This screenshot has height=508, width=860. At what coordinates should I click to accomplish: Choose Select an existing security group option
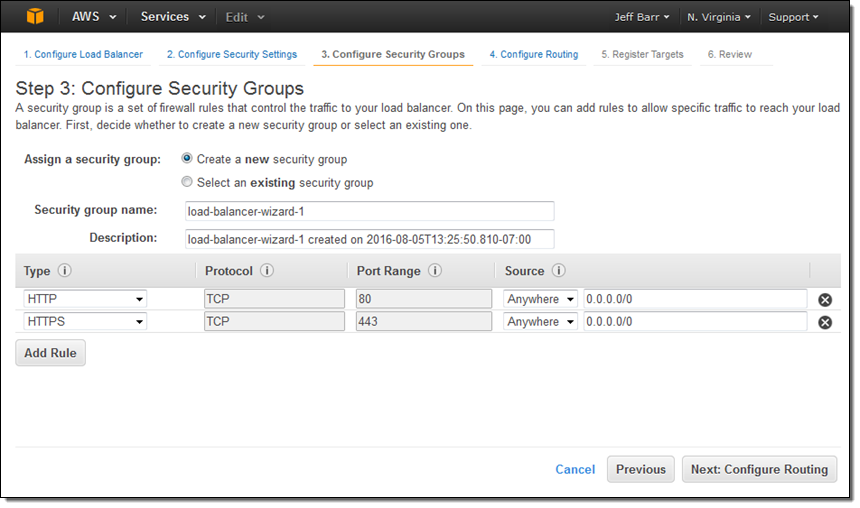click(x=187, y=183)
